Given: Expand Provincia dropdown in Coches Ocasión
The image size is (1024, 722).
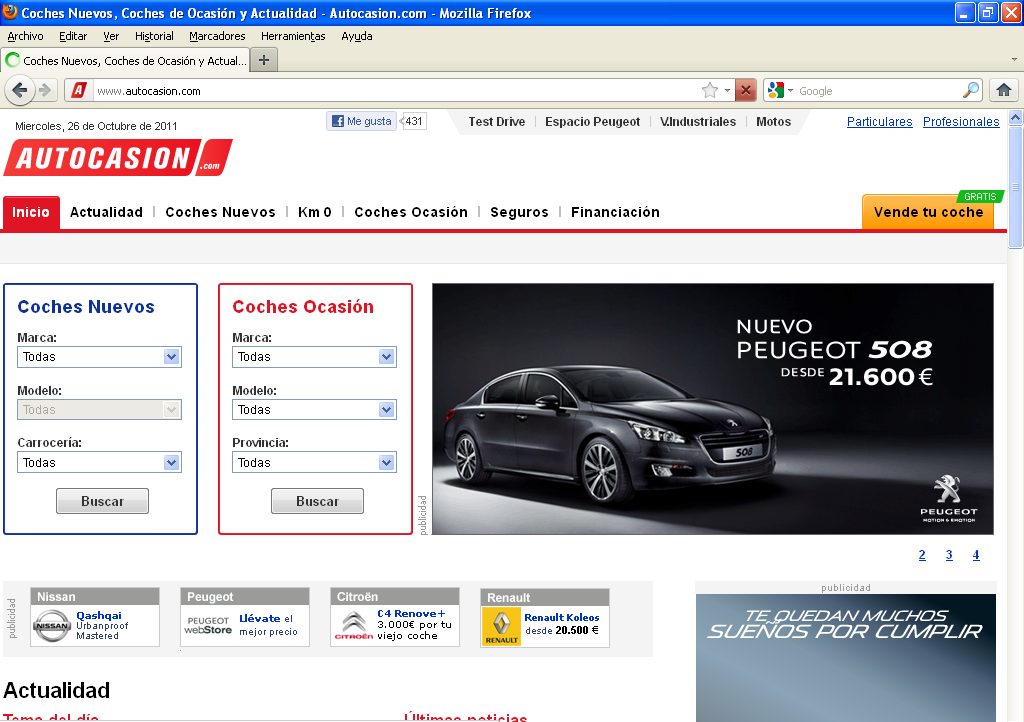Looking at the screenshot, I should (386, 462).
